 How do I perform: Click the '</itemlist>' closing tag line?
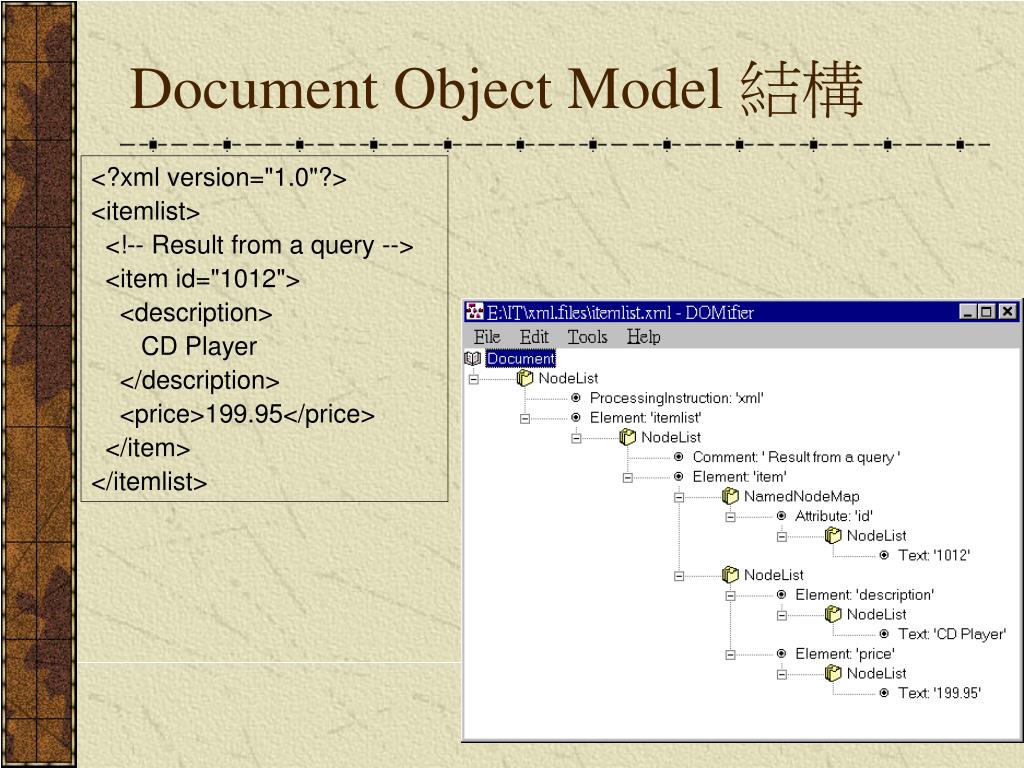(x=149, y=482)
